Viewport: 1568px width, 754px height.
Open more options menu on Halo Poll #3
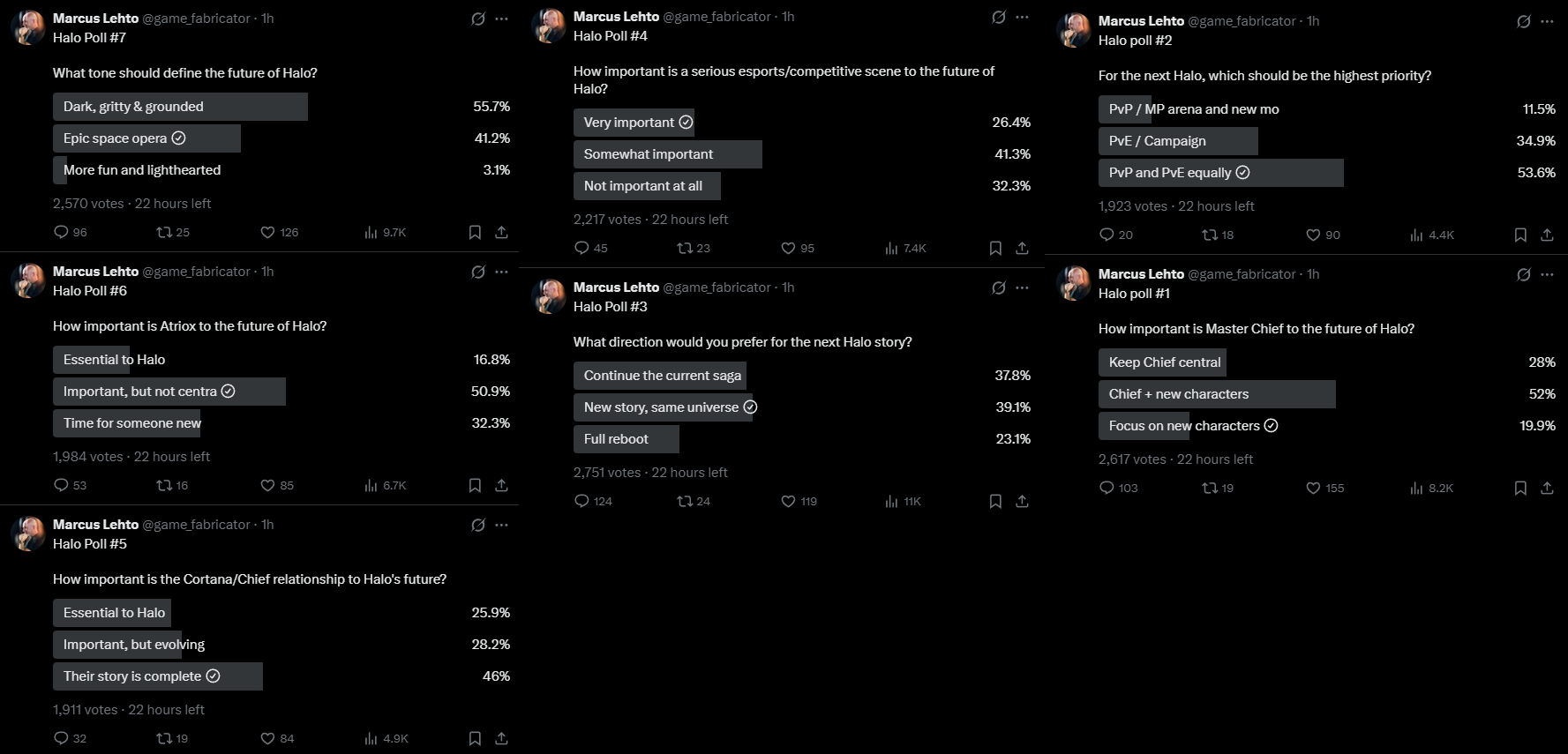(x=1023, y=287)
